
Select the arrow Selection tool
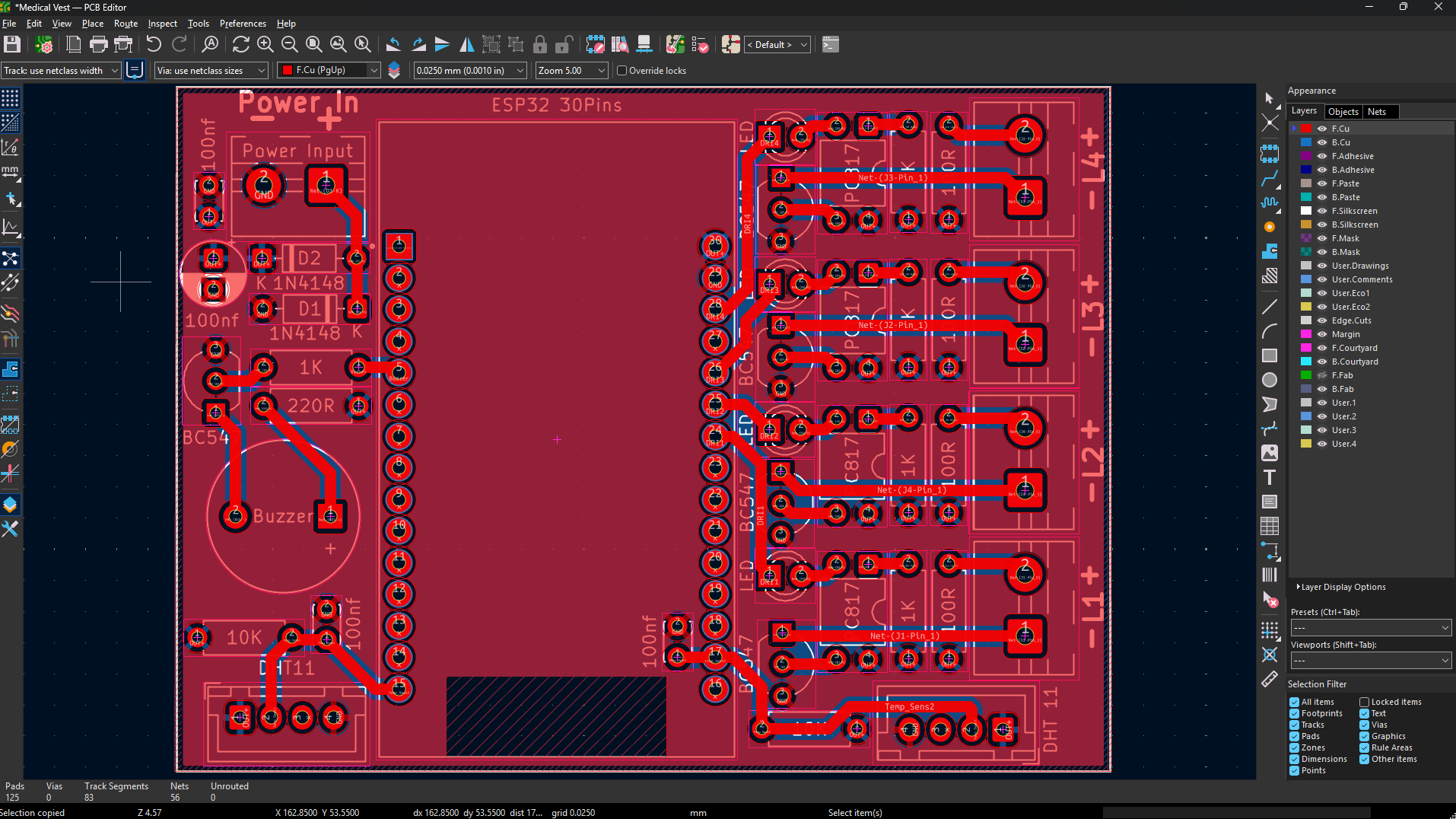[1269, 98]
